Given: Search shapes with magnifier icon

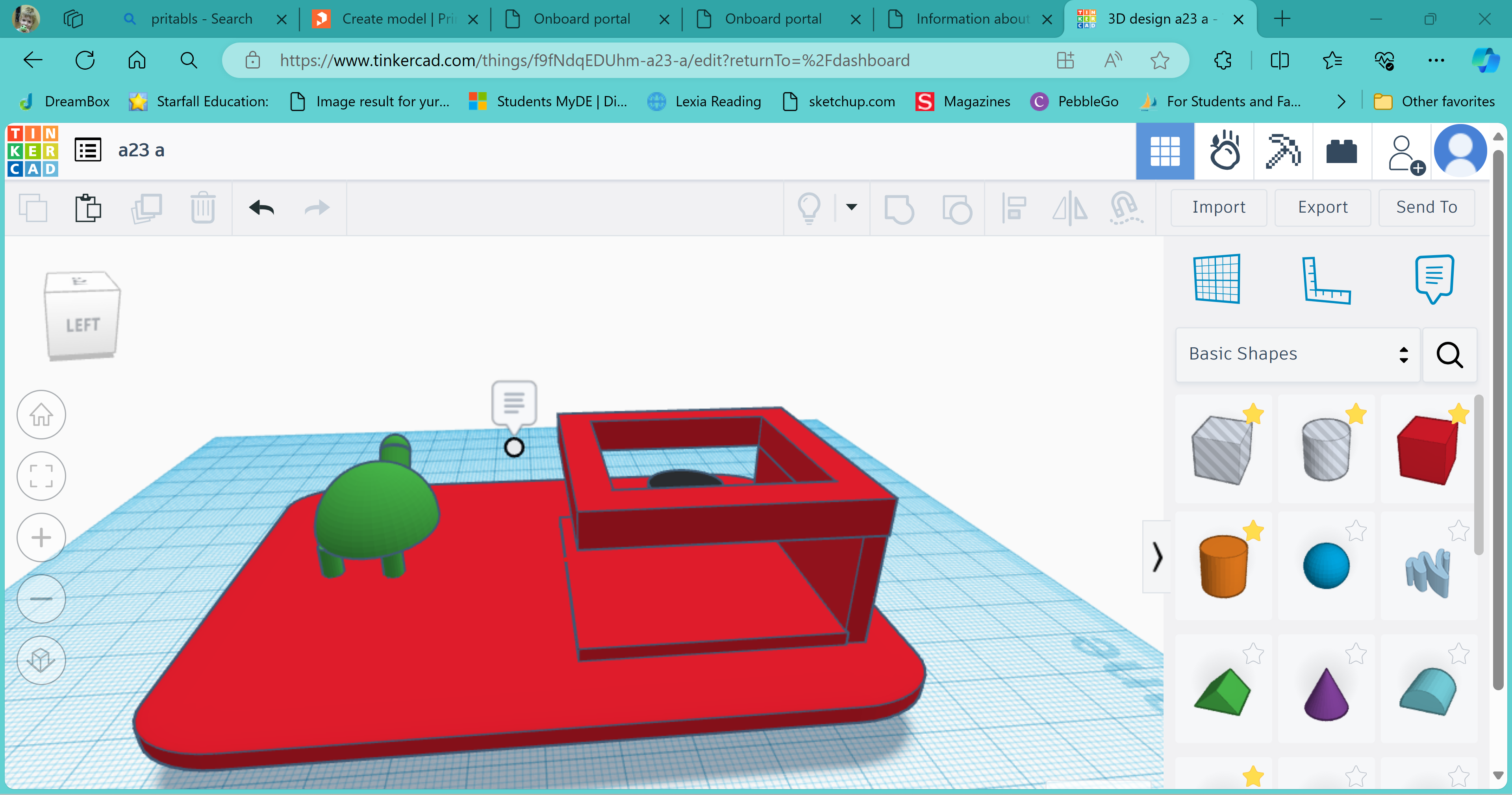Looking at the screenshot, I should 1449,355.
